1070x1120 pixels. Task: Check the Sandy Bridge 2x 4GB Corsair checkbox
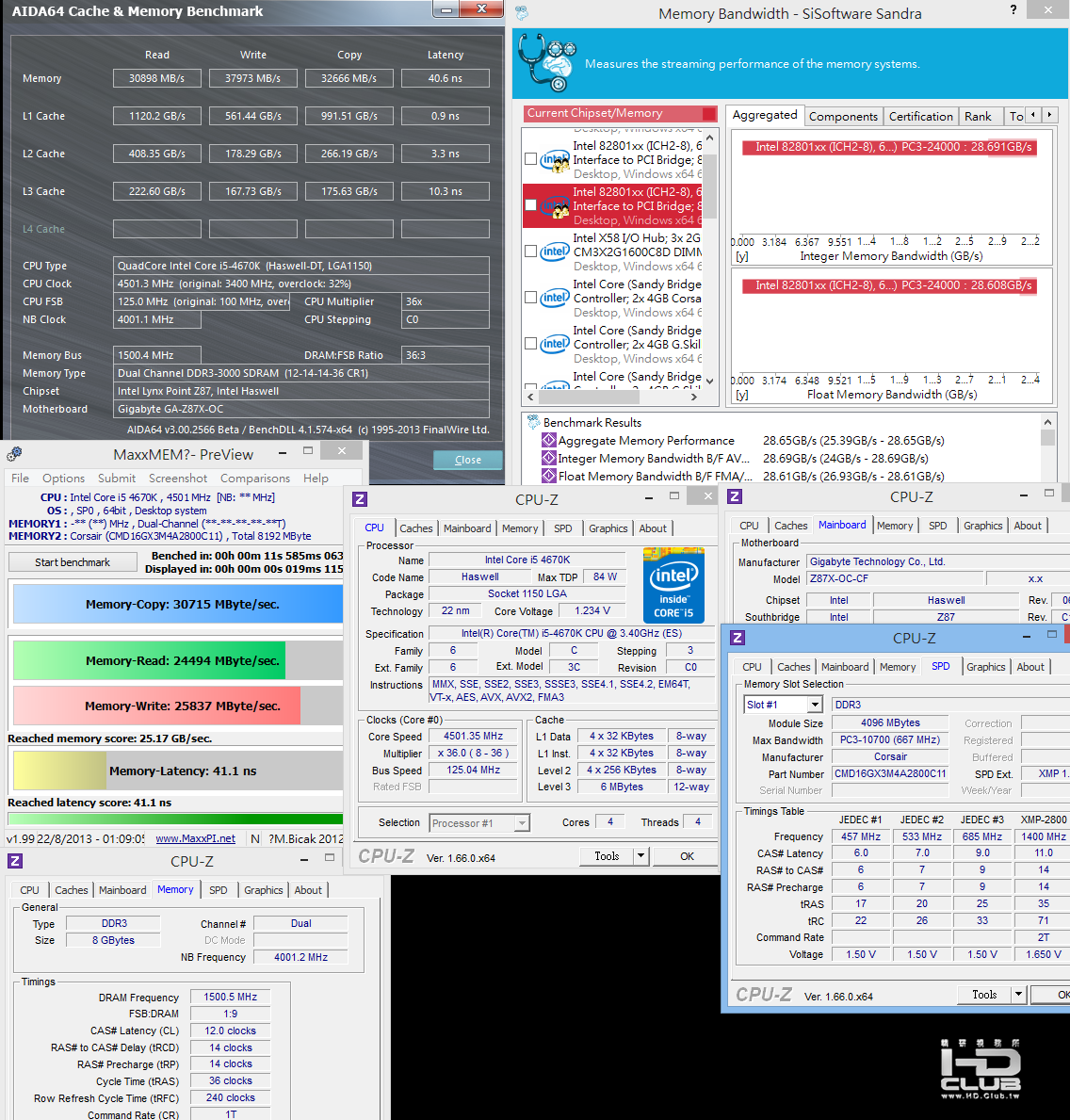tap(530, 297)
